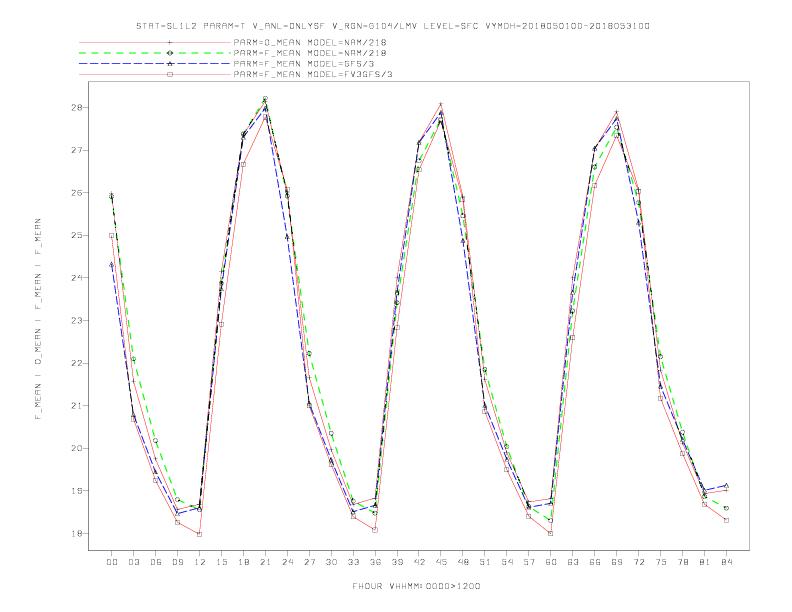Viewport: 792px width, 612px height.
Task: Click y-axis tick label 19
Action: [x=77, y=491]
